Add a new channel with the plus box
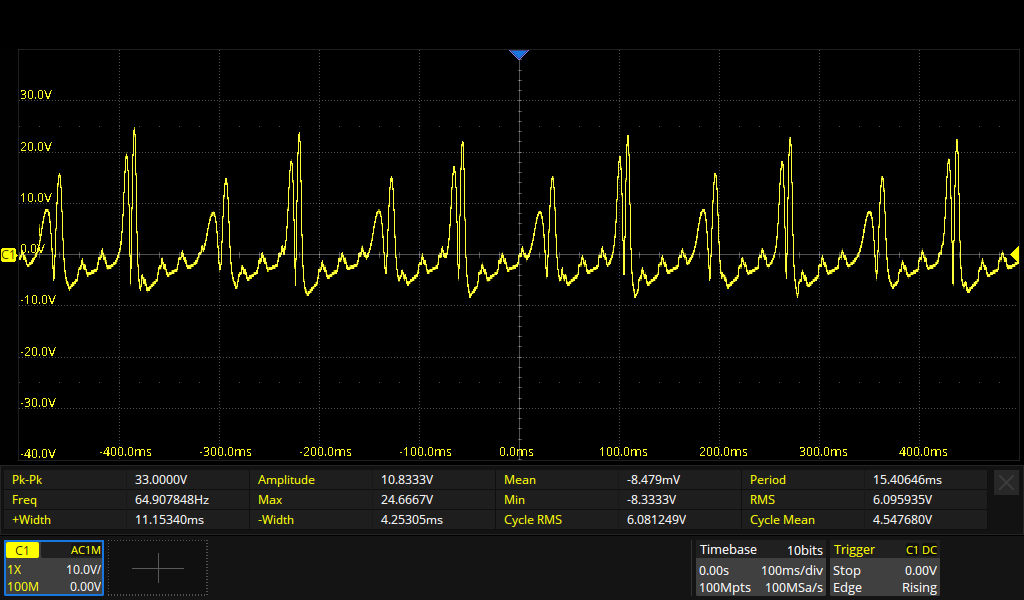 (158, 568)
